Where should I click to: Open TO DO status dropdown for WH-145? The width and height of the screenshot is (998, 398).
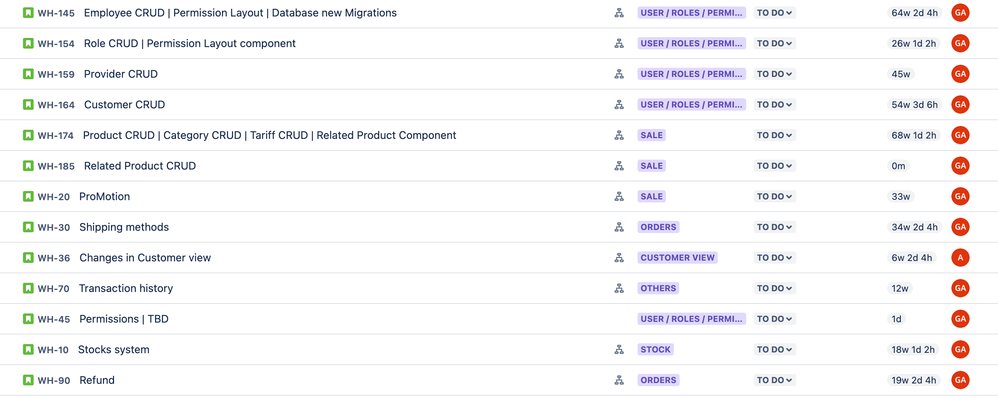point(775,13)
